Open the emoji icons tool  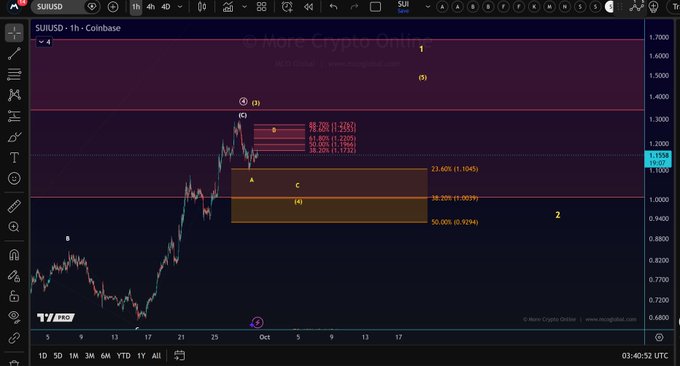click(x=14, y=178)
